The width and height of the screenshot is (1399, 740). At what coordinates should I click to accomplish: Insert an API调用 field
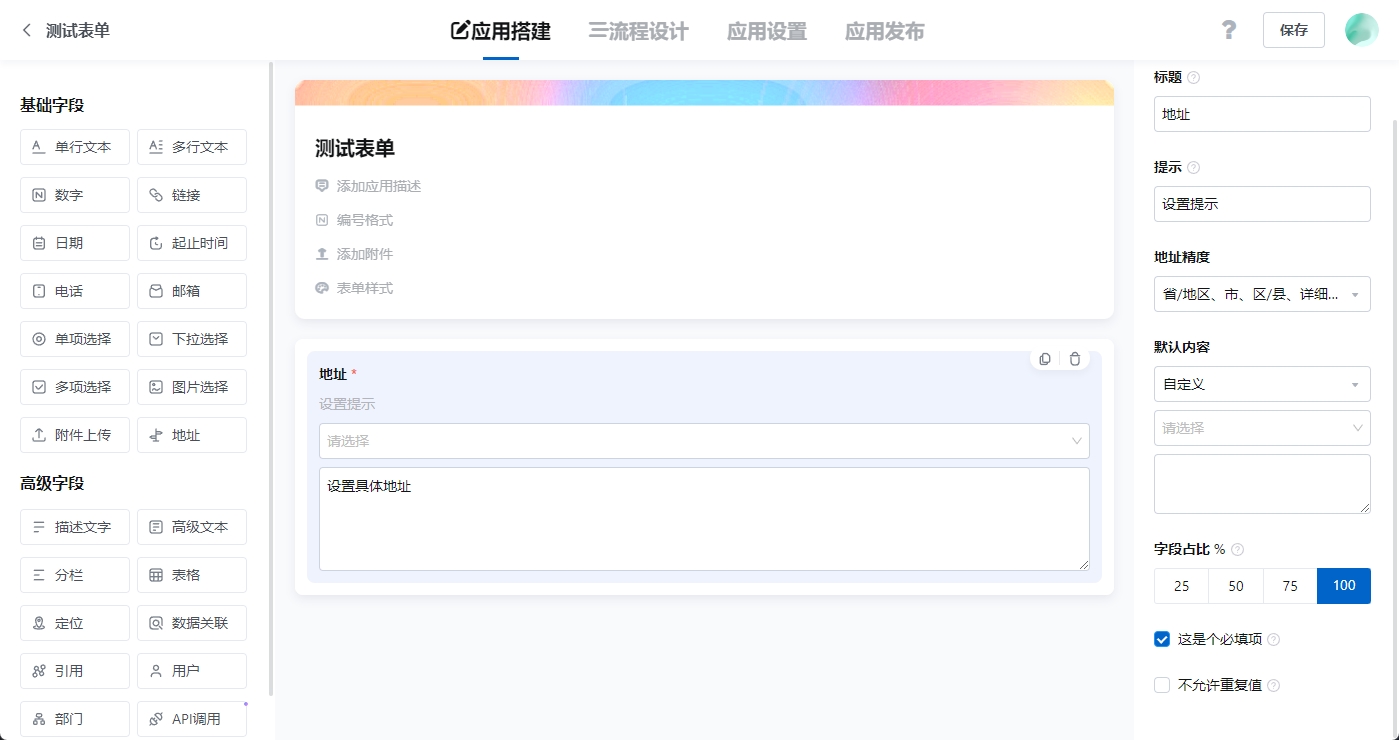coord(191,718)
